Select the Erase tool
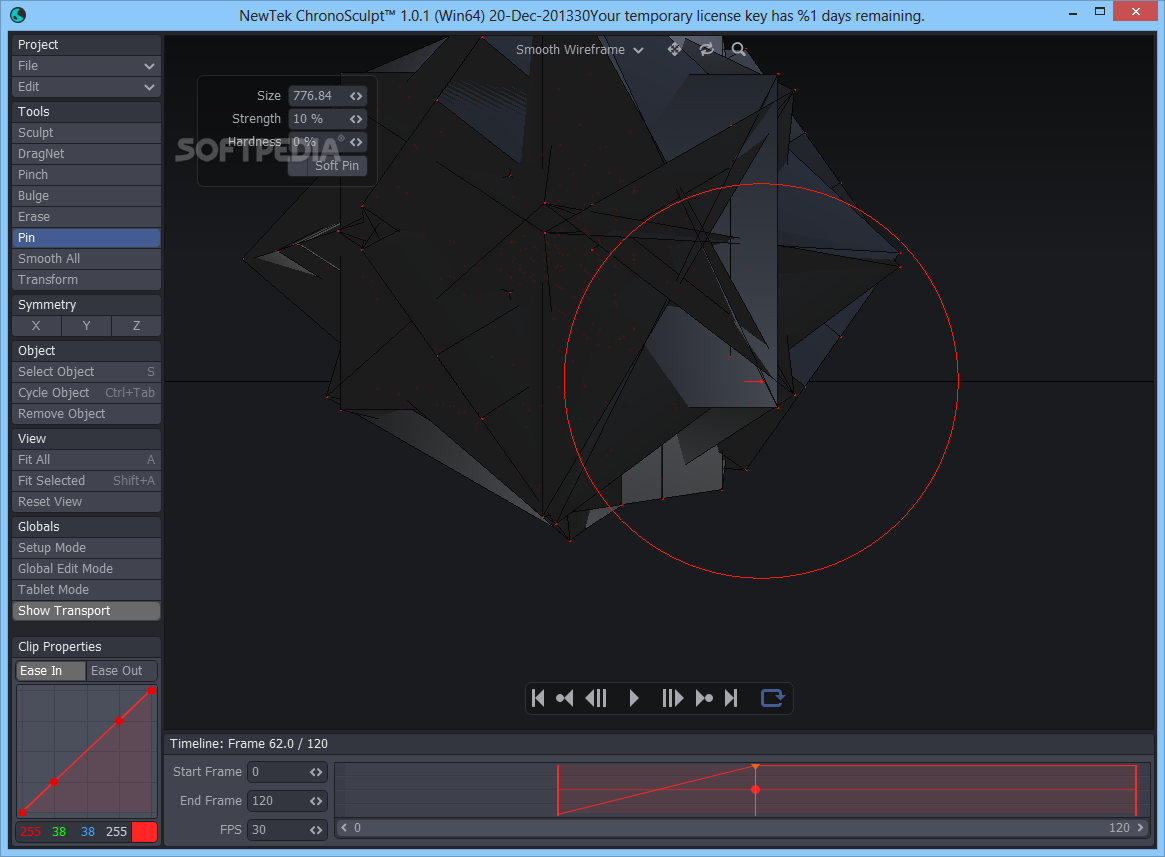1165x857 pixels. coord(86,217)
